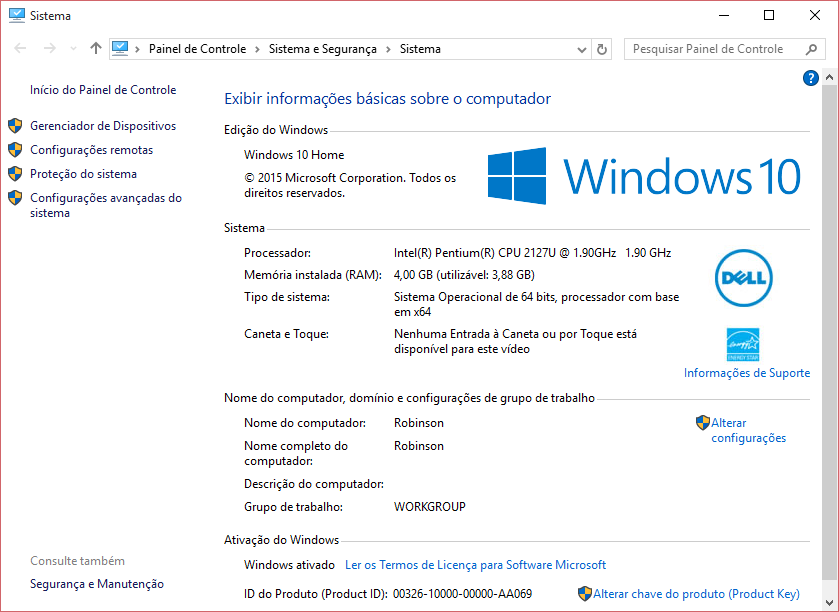The height and width of the screenshot is (612, 839).
Task: Click shield icon beside Proteção do sistema
Action: tap(15, 174)
